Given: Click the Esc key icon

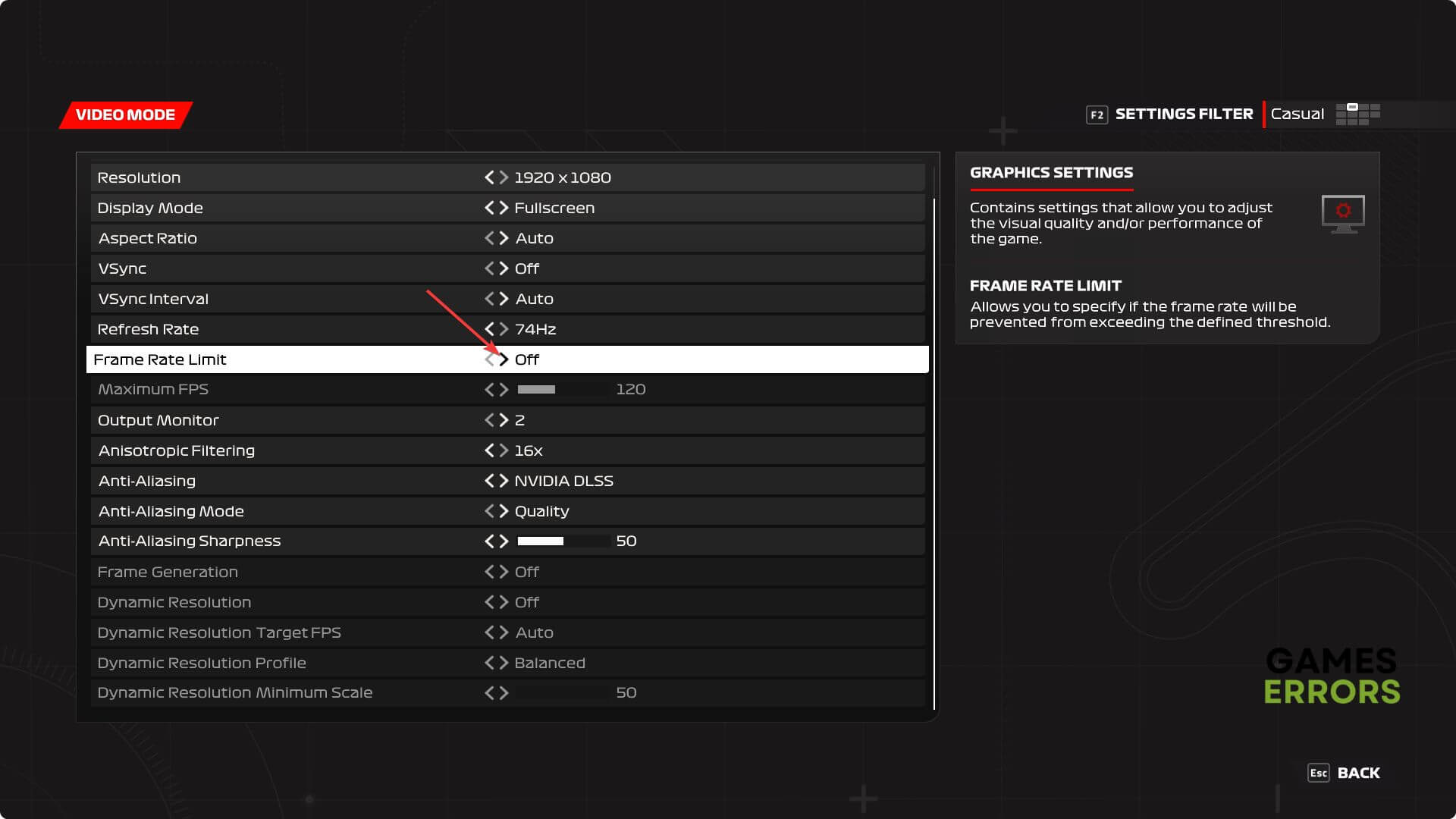Looking at the screenshot, I should point(1318,773).
